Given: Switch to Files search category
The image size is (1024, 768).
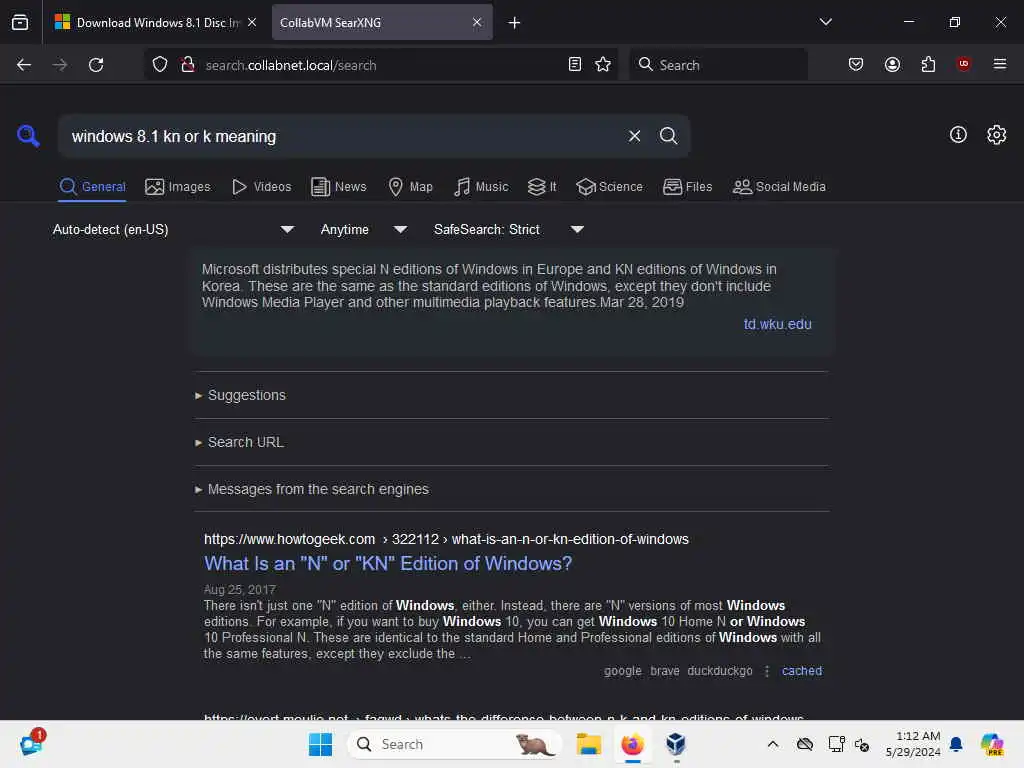Looking at the screenshot, I should click(687, 187).
